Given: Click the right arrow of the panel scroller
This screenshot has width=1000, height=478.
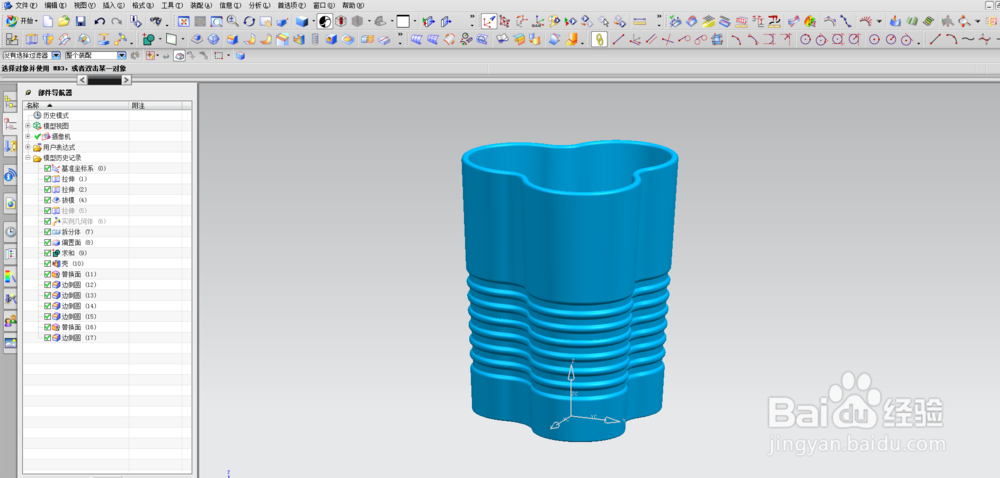Looking at the screenshot, I should (x=126, y=80).
